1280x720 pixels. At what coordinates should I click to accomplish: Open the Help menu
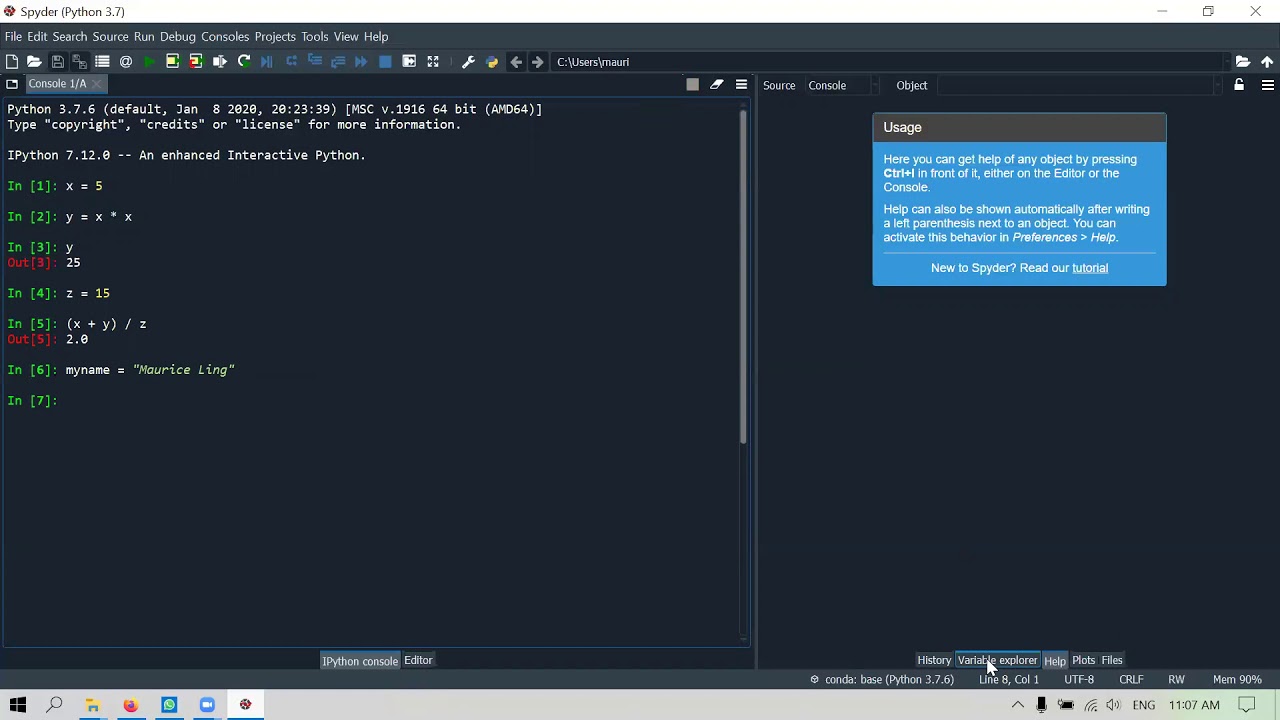[376, 37]
